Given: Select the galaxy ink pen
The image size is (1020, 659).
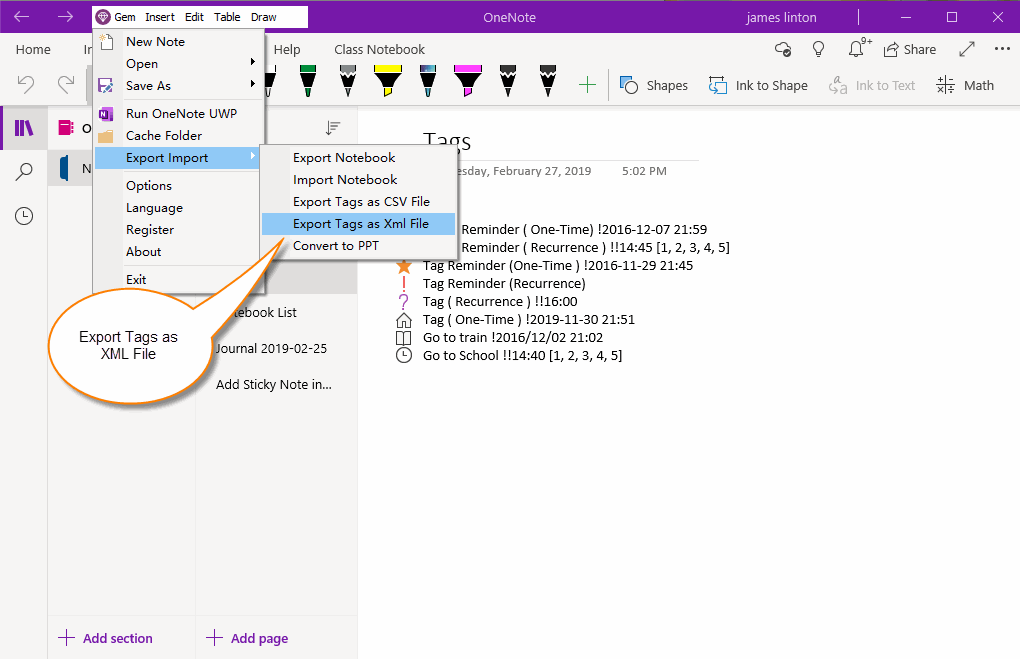Looking at the screenshot, I should [x=427, y=81].
